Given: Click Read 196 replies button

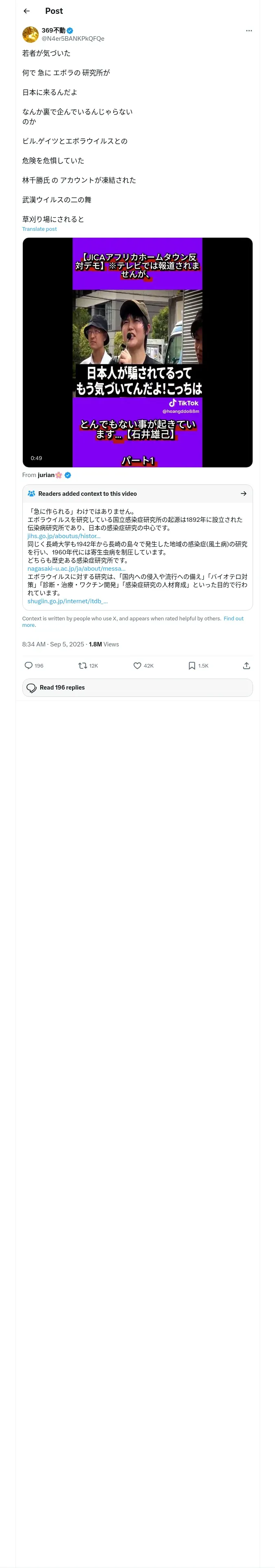Looking at the screenshot, I should click(x=137, y=687).
